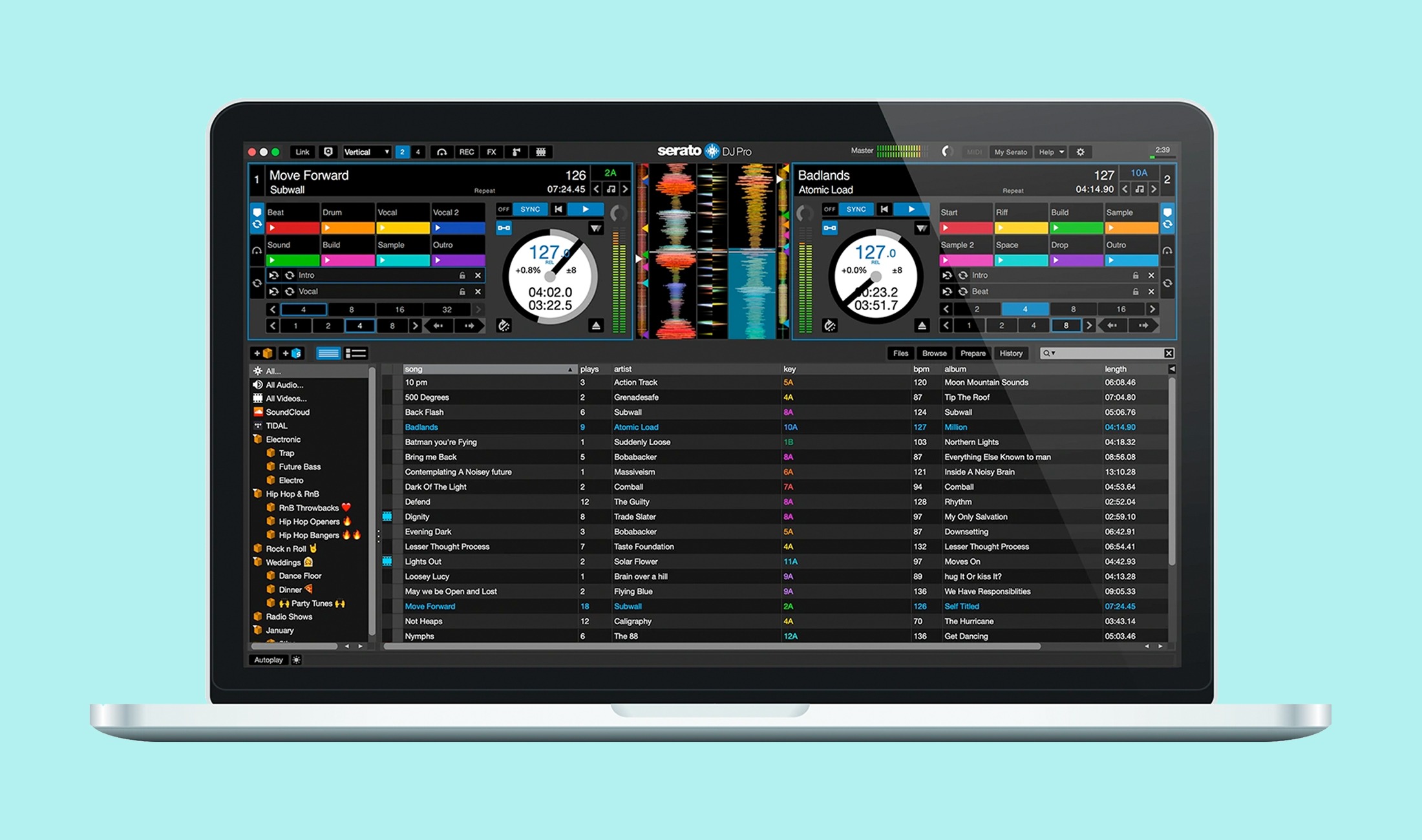Enable SYNC on the left deck
This screenshot has width=1422, height=840.
click(x=529, y=209)
